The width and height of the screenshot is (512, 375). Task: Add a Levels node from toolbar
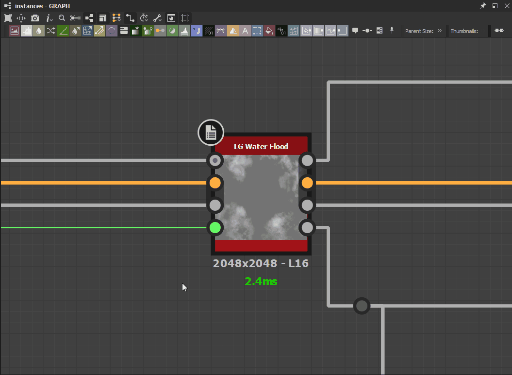tap(184, 31)
